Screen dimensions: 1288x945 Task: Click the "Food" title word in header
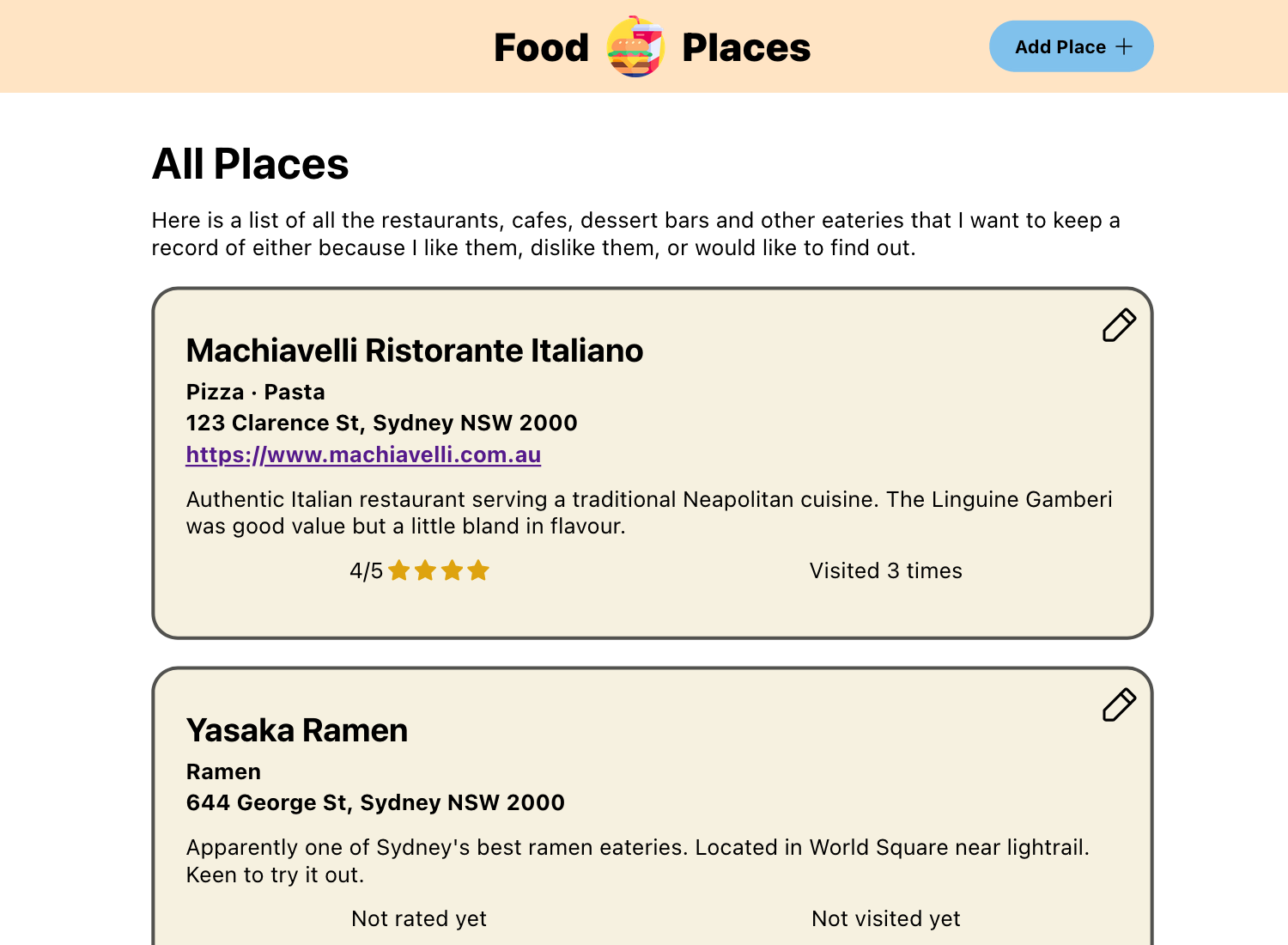coord(541,48)
